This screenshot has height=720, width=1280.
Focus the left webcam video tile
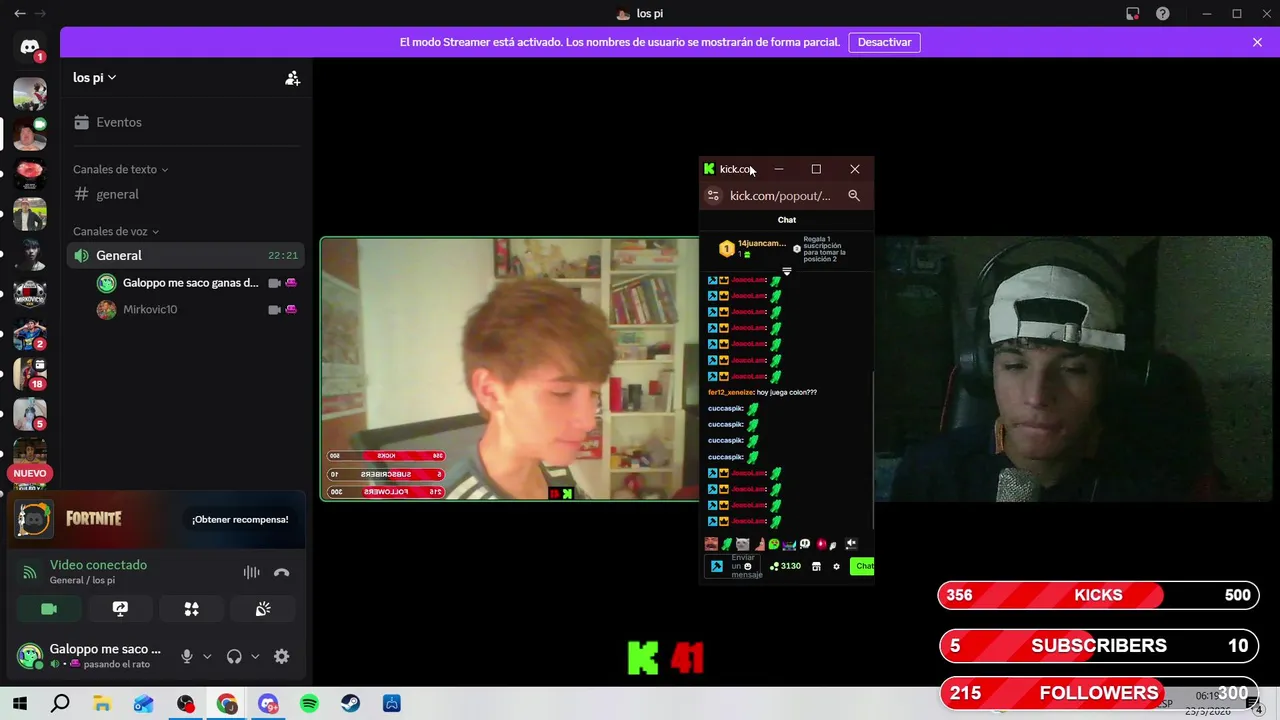(x=509, y=369)
